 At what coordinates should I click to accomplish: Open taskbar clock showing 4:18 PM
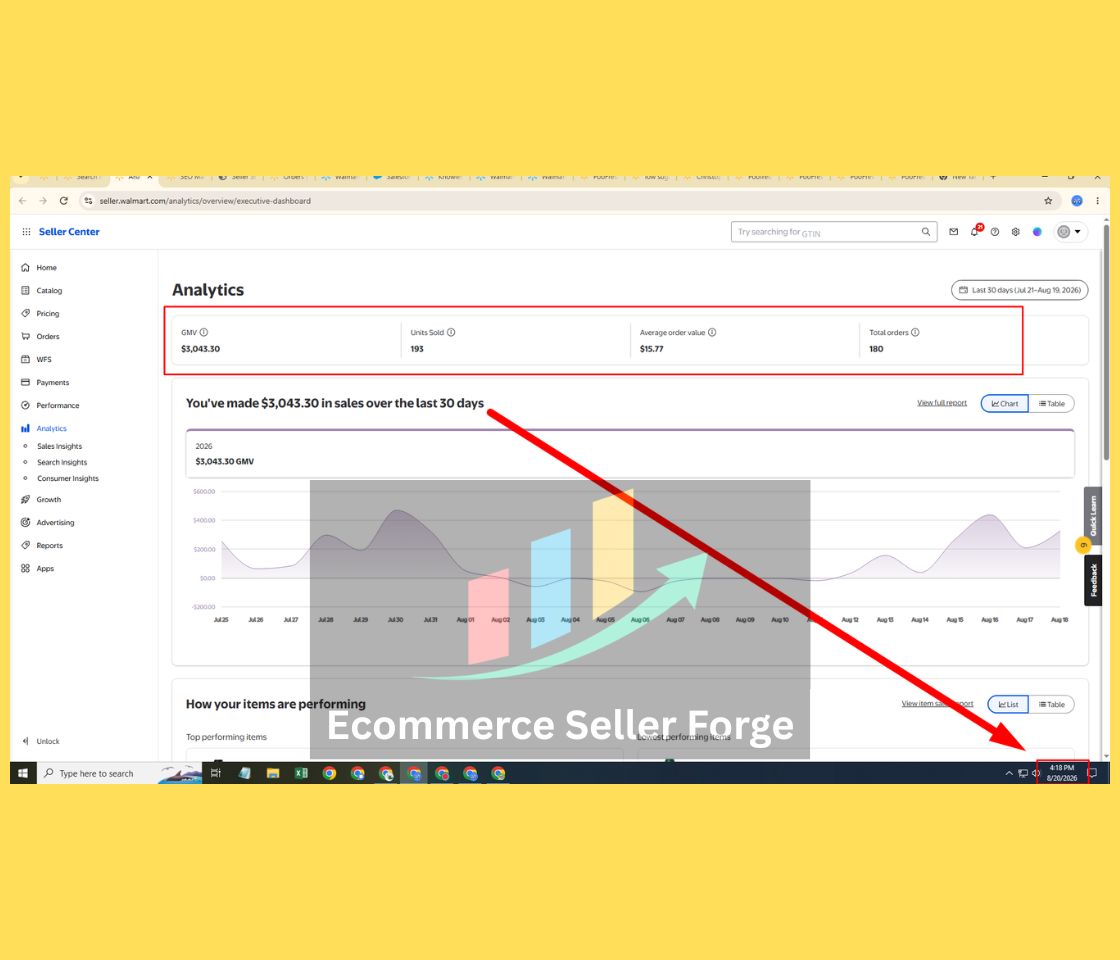click(1061, 773)
